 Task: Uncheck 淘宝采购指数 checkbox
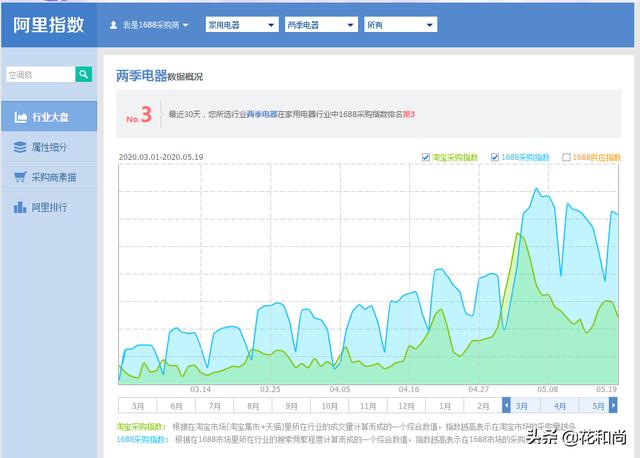click(425, 157)
